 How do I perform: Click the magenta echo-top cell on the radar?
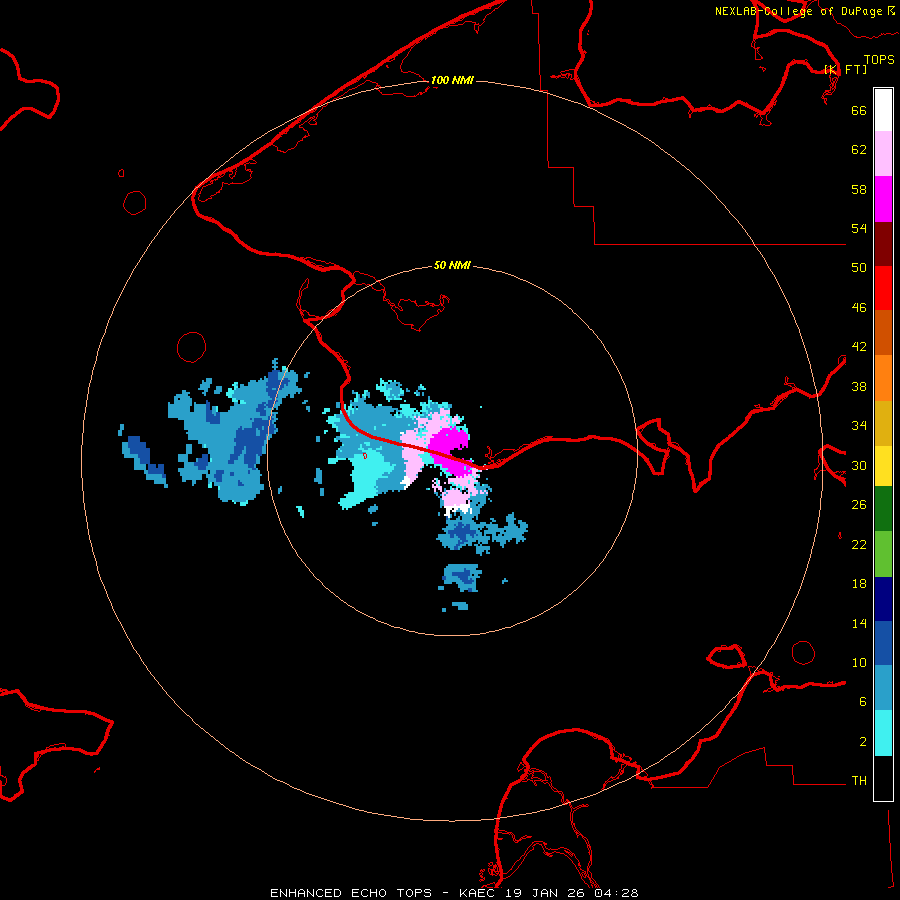pos(451,451)
